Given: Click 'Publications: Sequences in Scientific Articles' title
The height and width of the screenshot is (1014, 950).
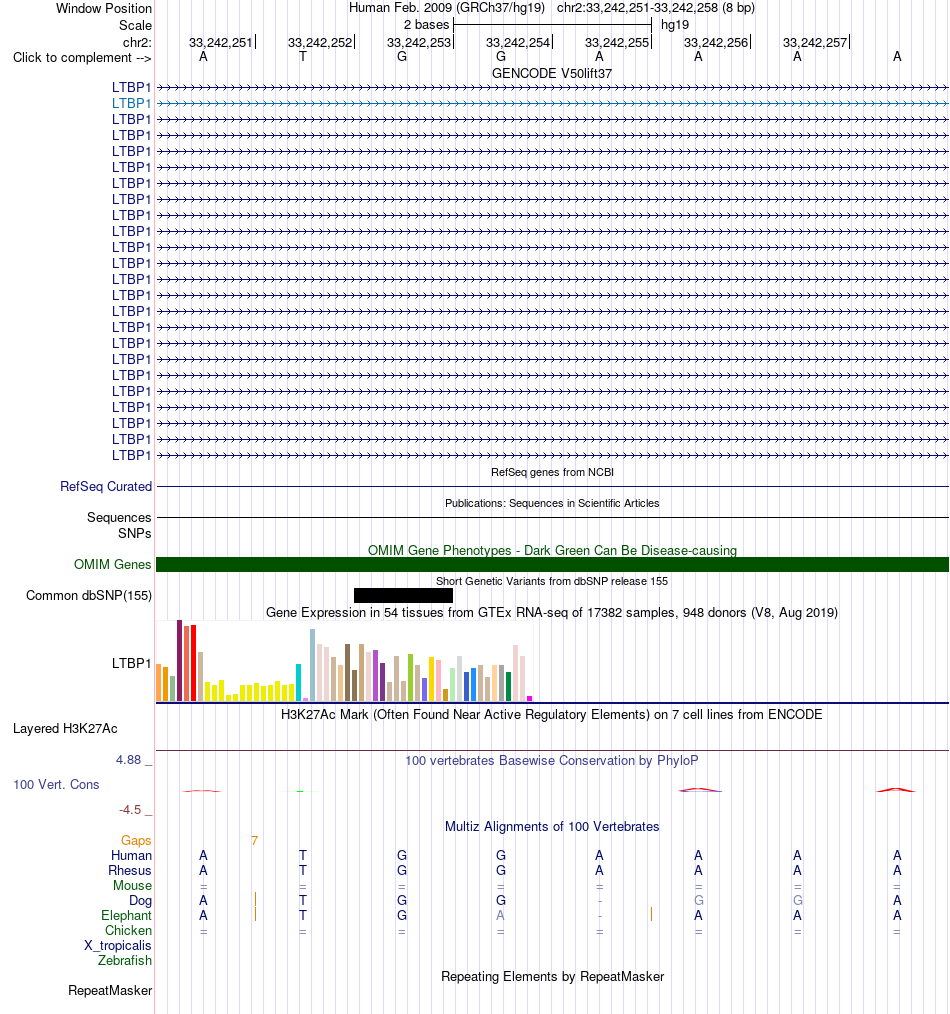Looking at the screenshot, I should 552,503.
